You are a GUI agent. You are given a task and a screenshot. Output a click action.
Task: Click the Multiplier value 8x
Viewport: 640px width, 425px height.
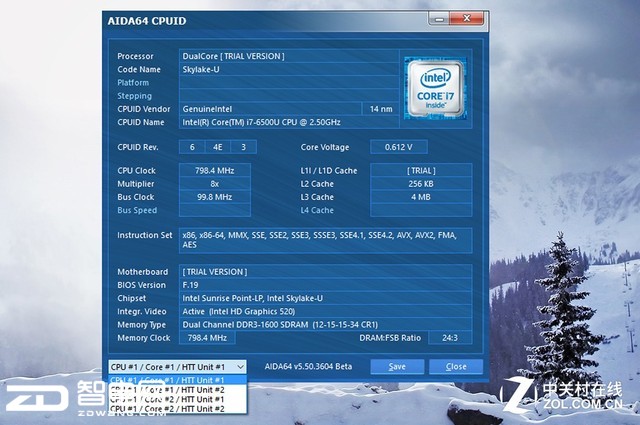point(215,184)
